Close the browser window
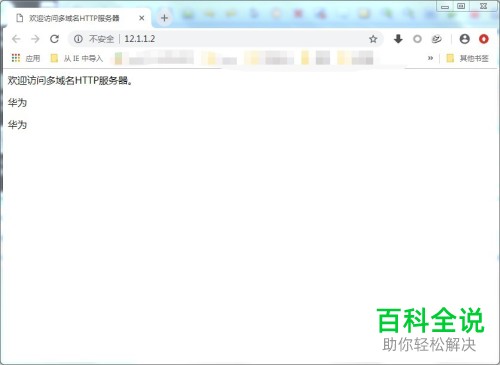The height and width of the screenshot is (365, 500). pyautogui.click(x=484, y=6)
